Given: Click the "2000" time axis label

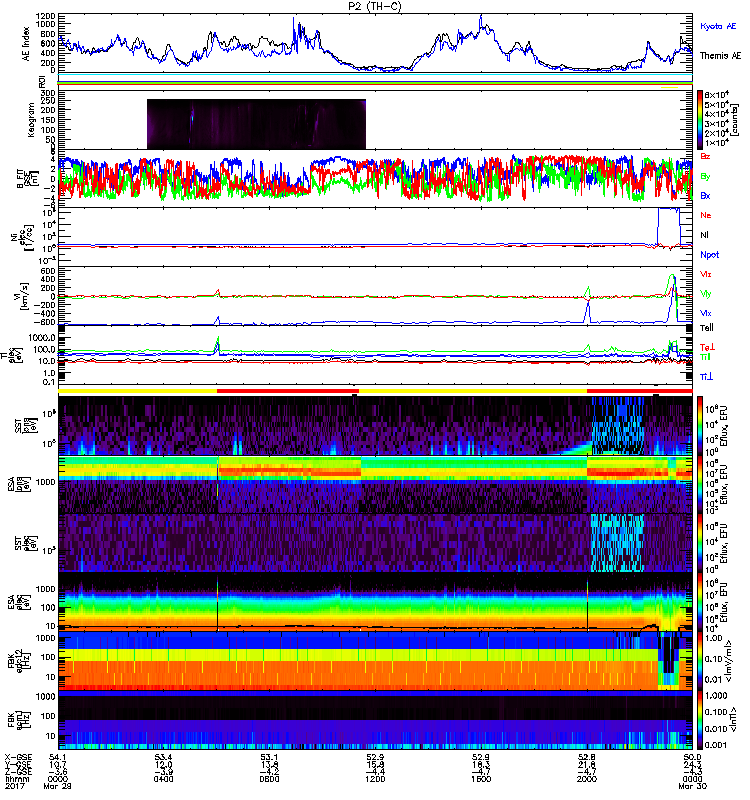Looking at the screenshot, I should point(587,780).
